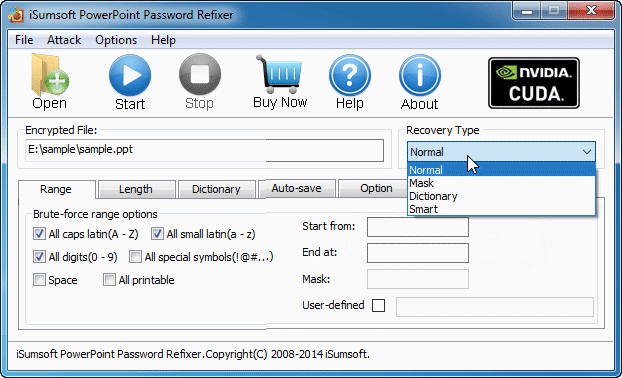Image resolution: width=622 pixels, height=378 pixels.
Task: Collapse the Recovery Type combo box arrow
Action: coord(587,152)
